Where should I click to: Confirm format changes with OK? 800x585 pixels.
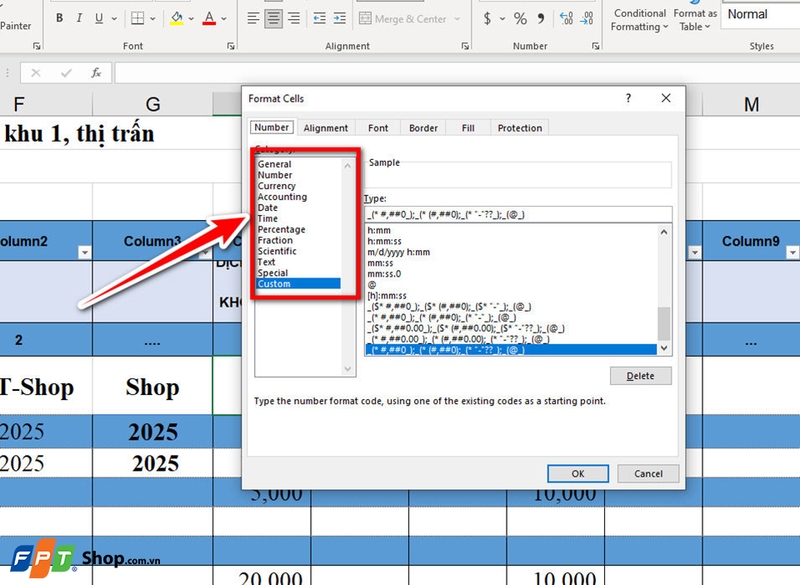click(577, 473)
